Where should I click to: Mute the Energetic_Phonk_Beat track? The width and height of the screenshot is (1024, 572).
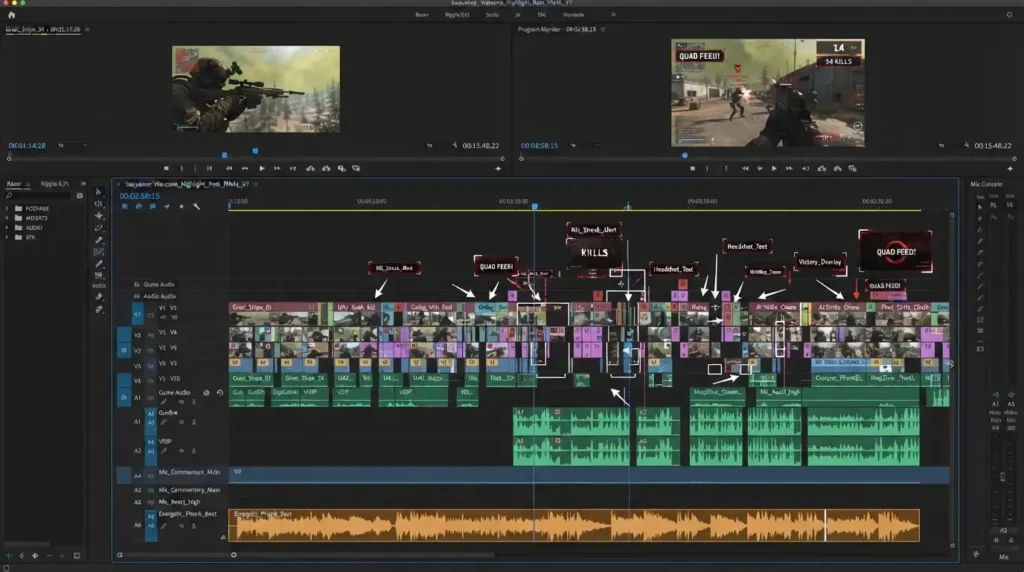182,526
